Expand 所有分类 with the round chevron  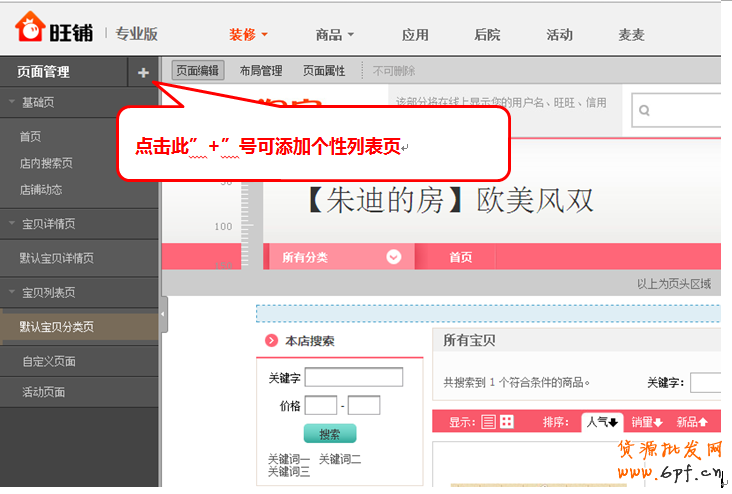(x=394, y=257)
